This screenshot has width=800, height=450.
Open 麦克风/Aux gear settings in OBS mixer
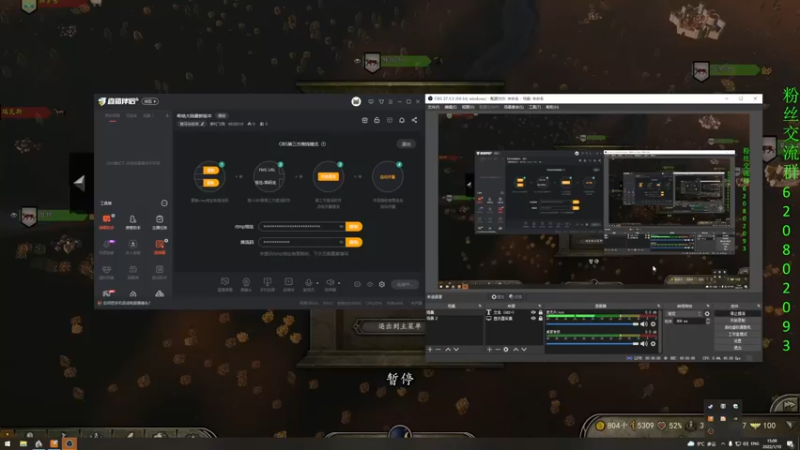pyautogui.click(x=653, y=324)
